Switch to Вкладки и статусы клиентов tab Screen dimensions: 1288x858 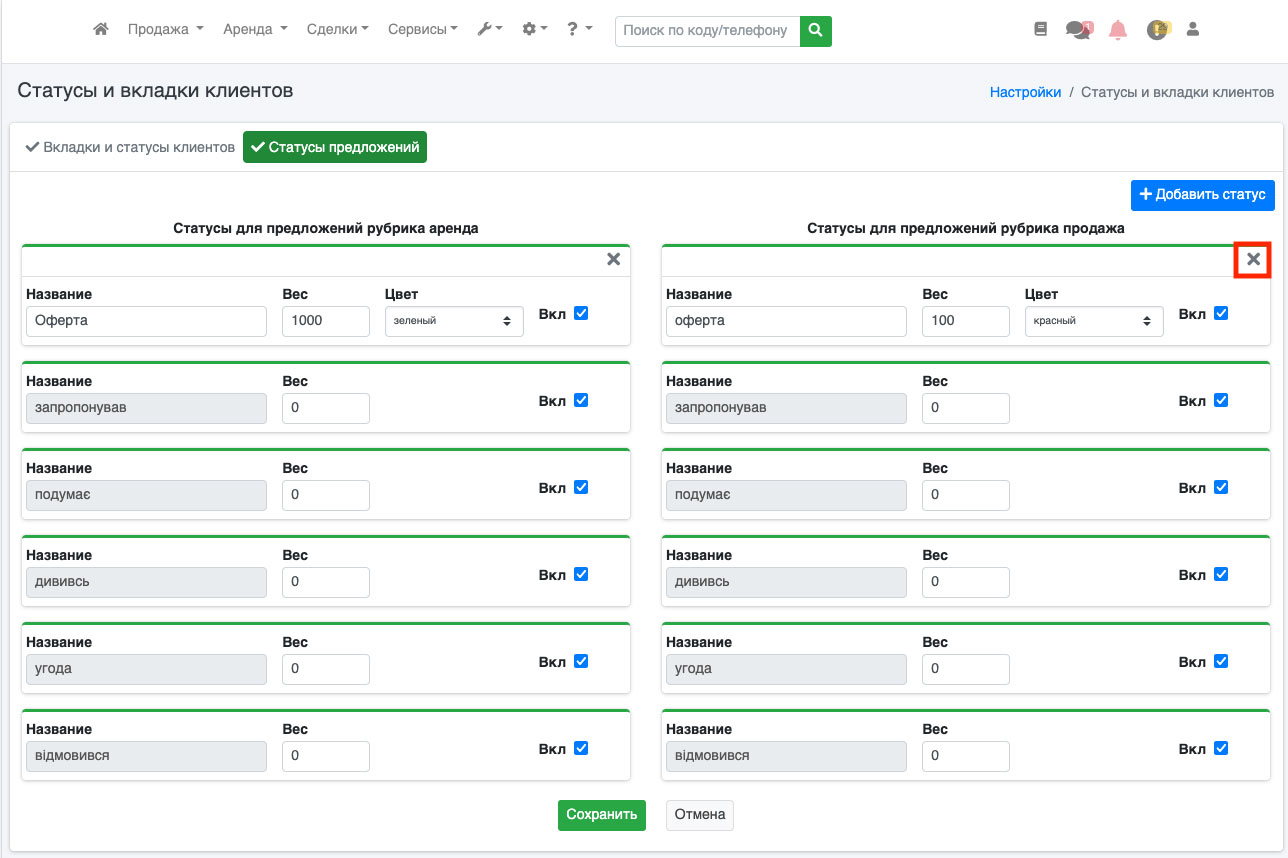coord(130,147)
